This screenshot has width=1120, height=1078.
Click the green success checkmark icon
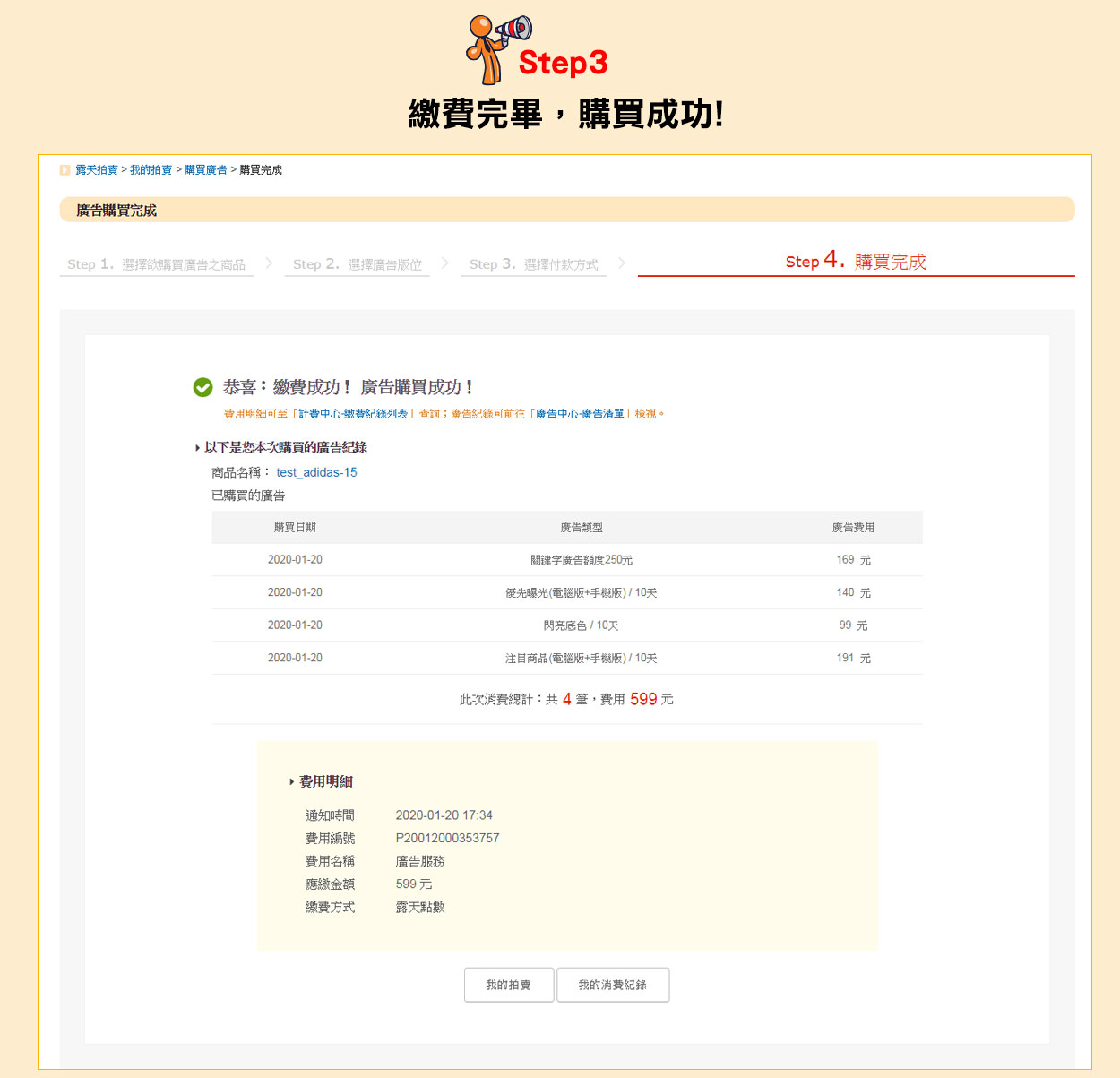click(202, 387)
